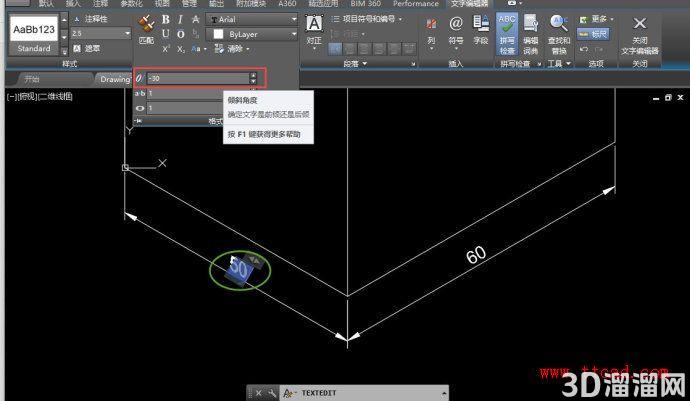Open the Arial font dropdown
This screenshot has height=401, width=690.
[x=253, y=19]
